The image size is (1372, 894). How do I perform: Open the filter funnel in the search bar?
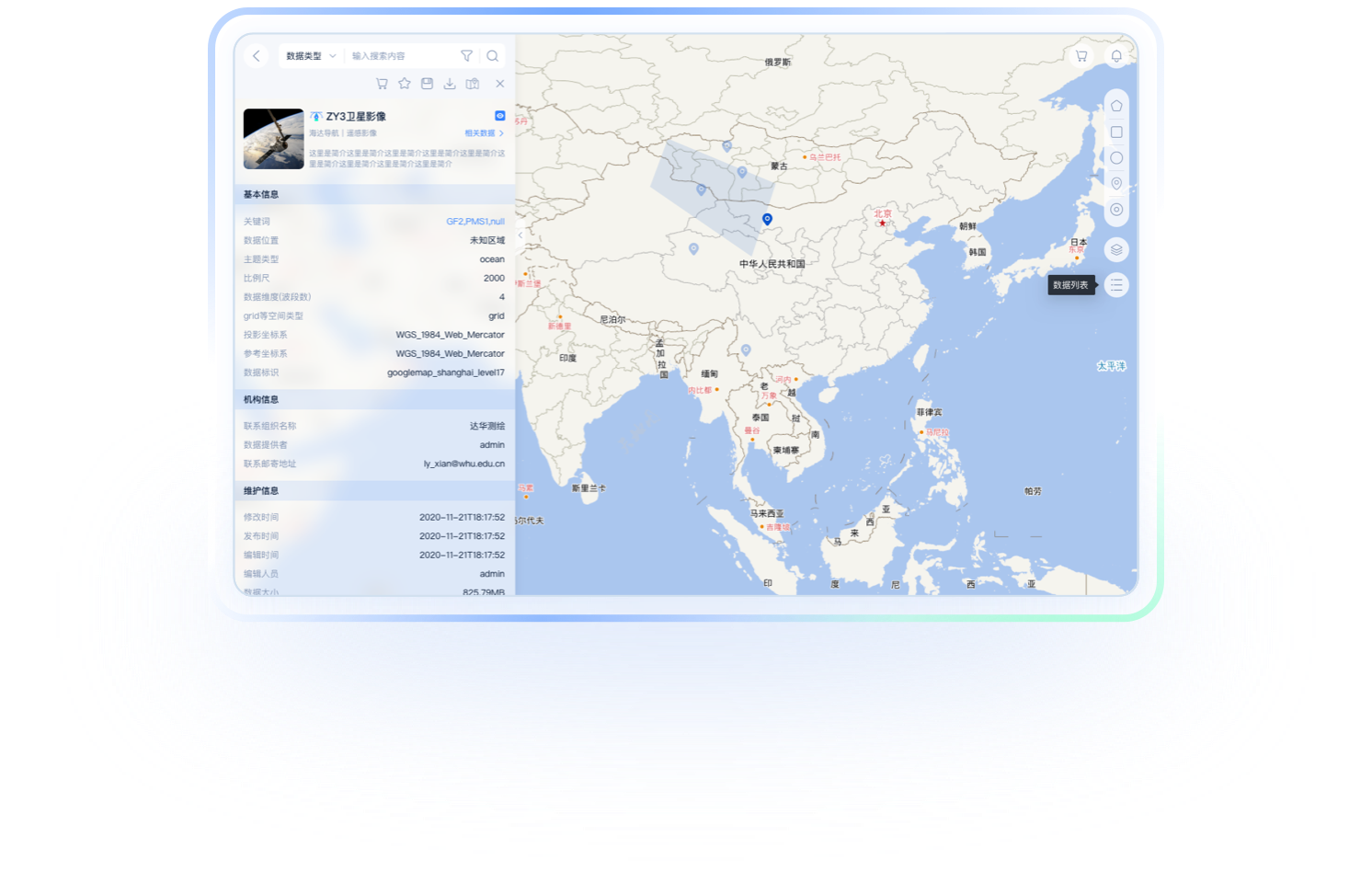point(466,56)
